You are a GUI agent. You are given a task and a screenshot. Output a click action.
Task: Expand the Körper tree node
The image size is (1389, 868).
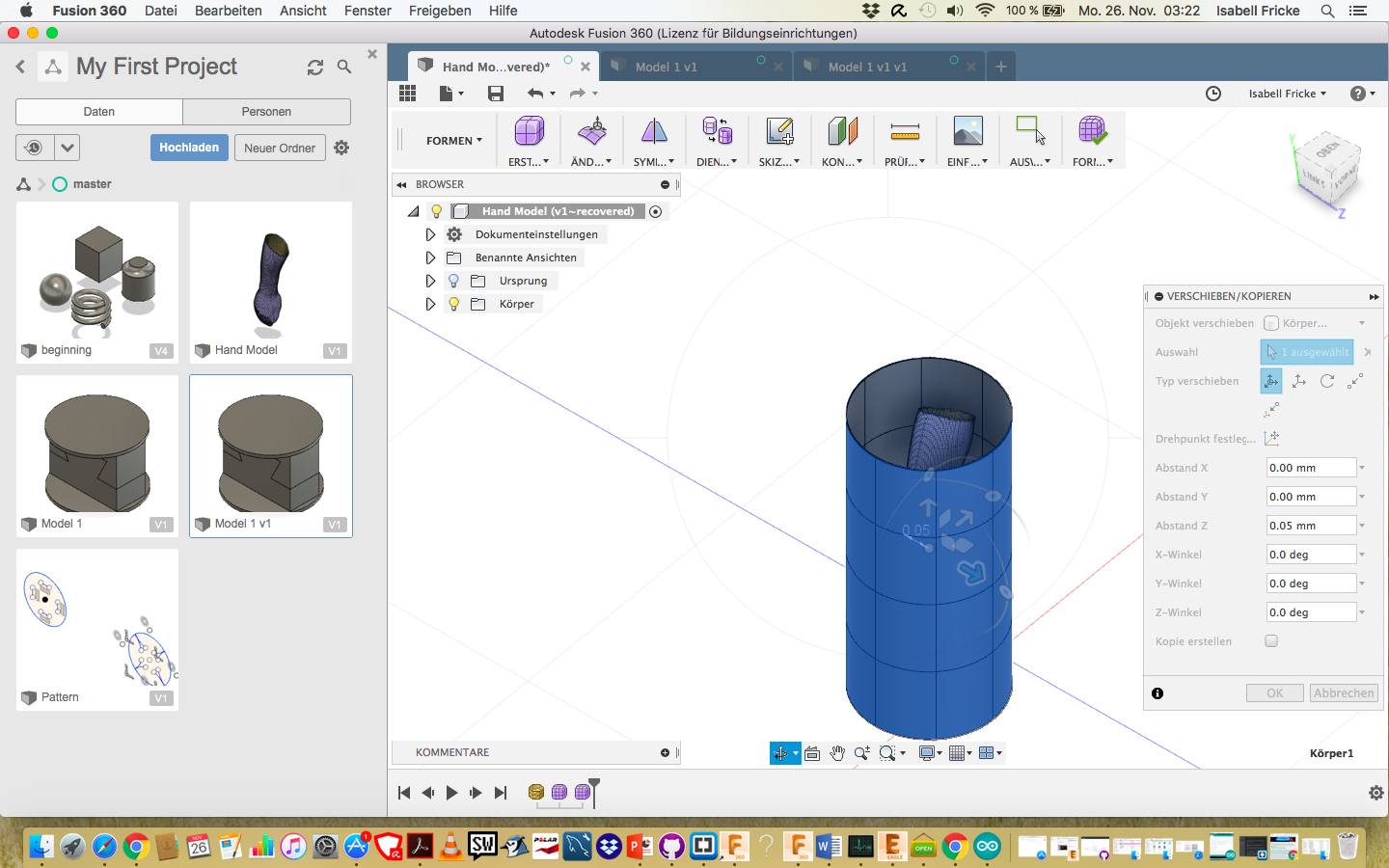[x=430, y=304]
